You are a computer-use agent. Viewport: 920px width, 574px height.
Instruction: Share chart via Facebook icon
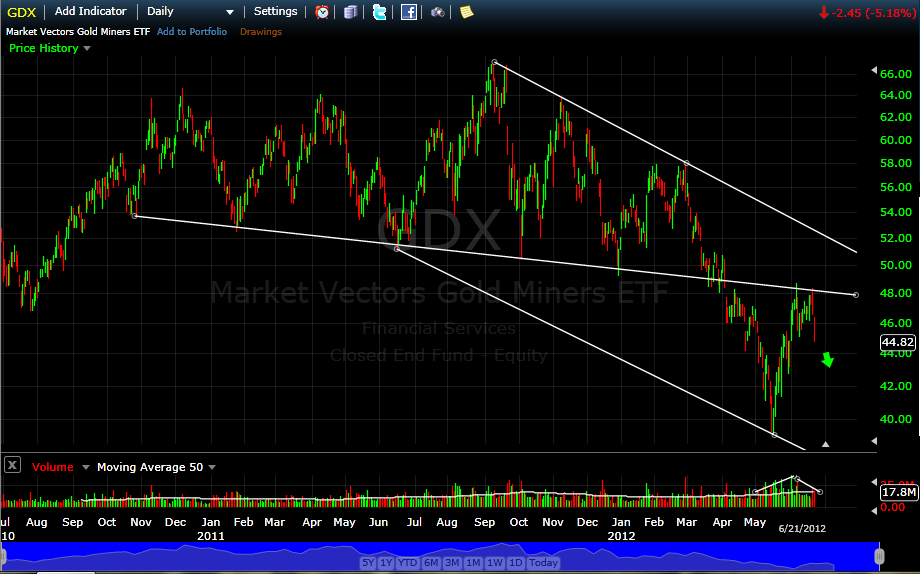click(x=409, y=12)
